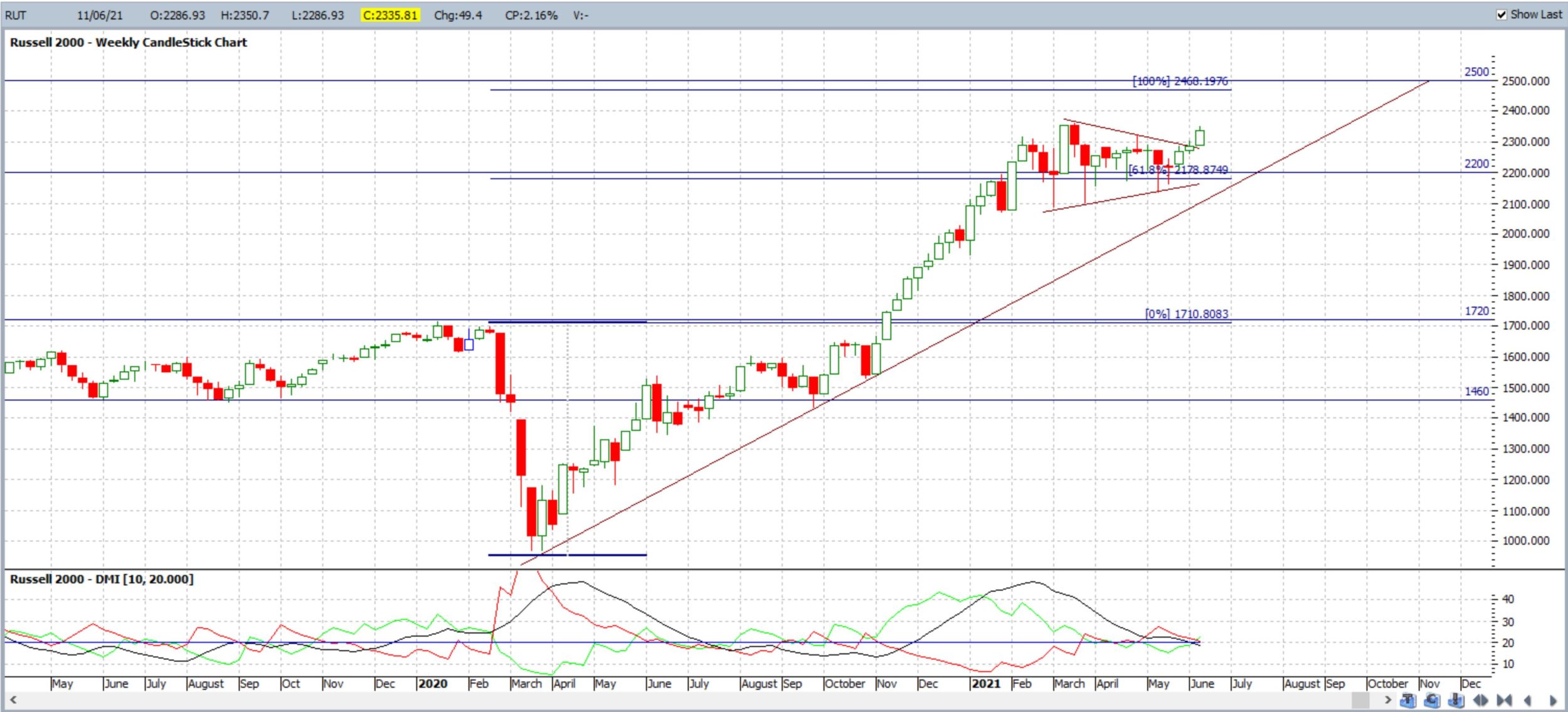
Task: Click the blue 'C' icon in bottom toolbar
Action: 1432,700
